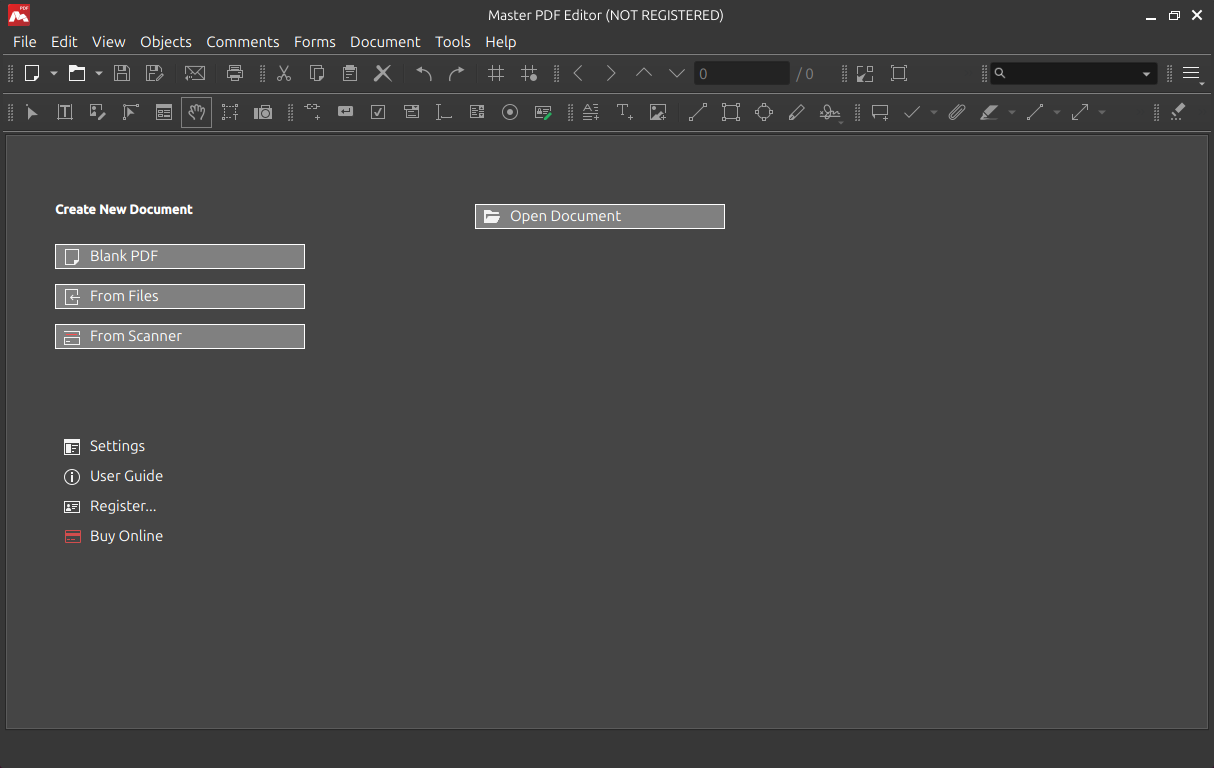Select the List Box form tool

point(477,113)
